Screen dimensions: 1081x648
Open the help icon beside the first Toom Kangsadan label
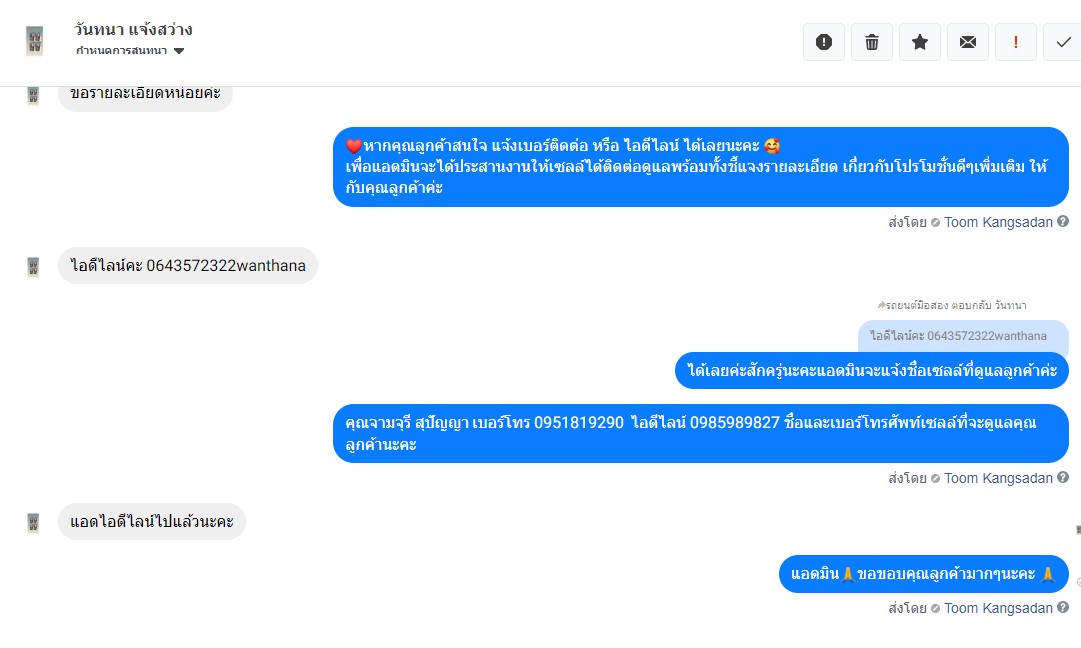pos(1063,221)
